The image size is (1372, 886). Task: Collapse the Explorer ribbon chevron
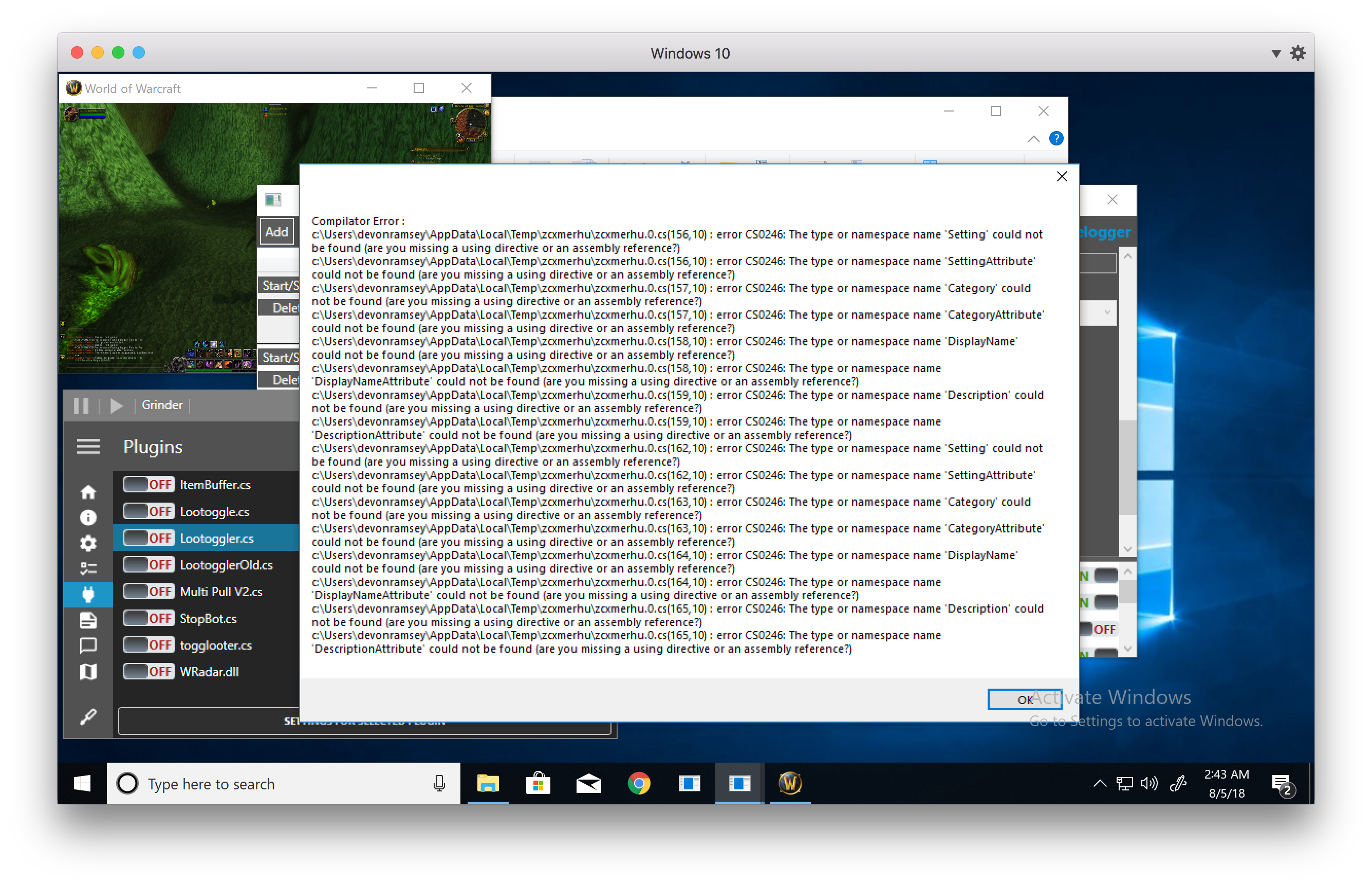point(1034,139)
